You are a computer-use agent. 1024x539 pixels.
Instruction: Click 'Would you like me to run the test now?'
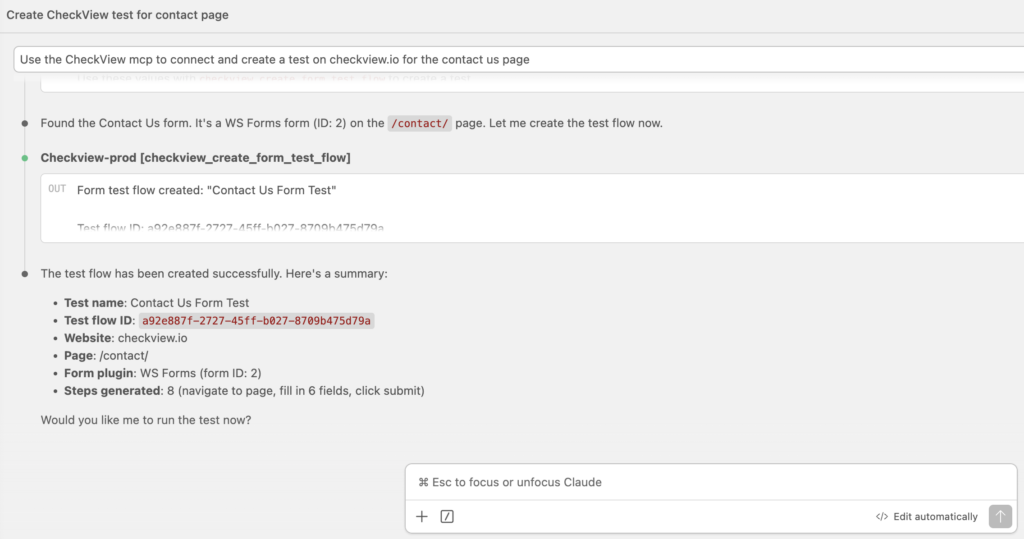tap(146, 419)
